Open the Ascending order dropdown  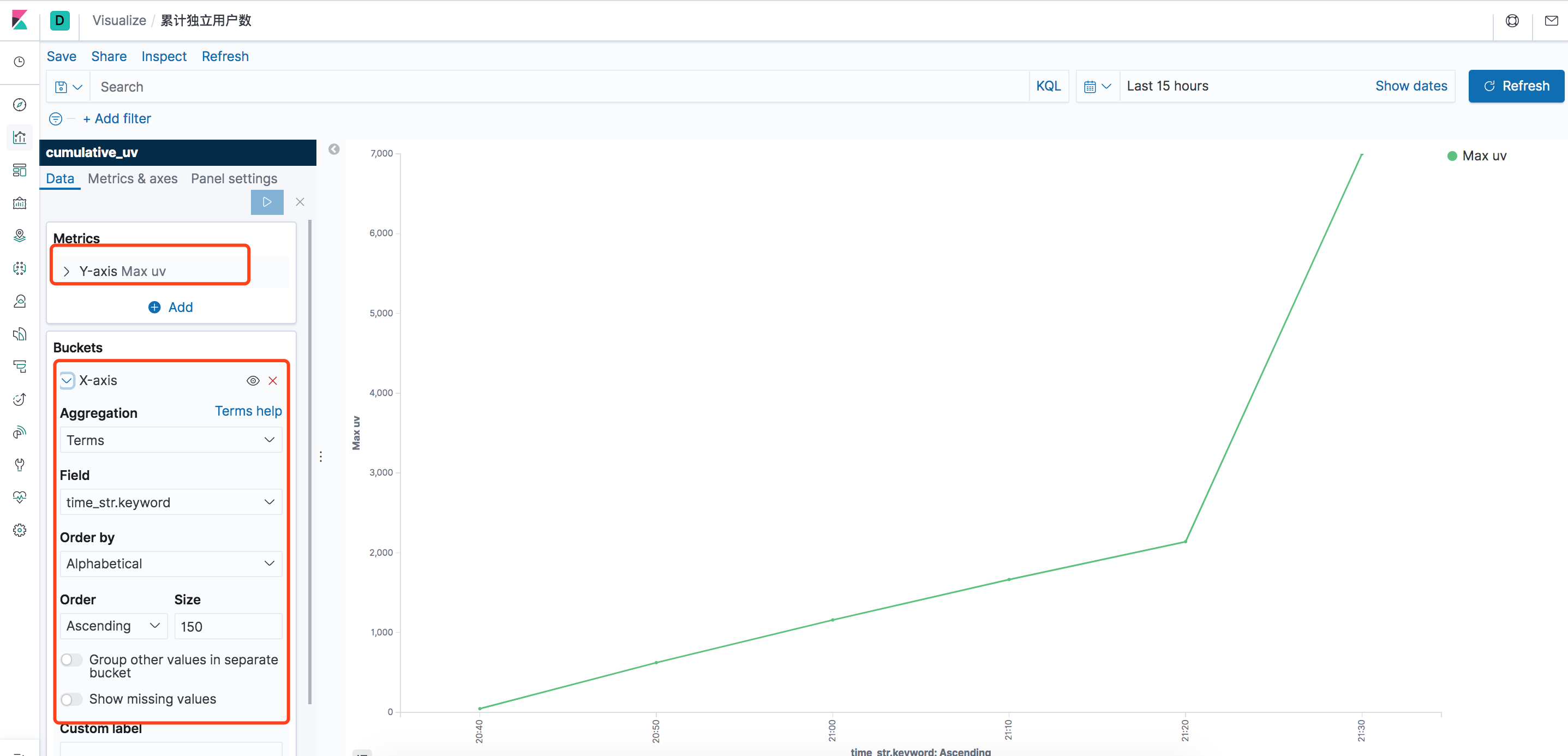[112, 625]
